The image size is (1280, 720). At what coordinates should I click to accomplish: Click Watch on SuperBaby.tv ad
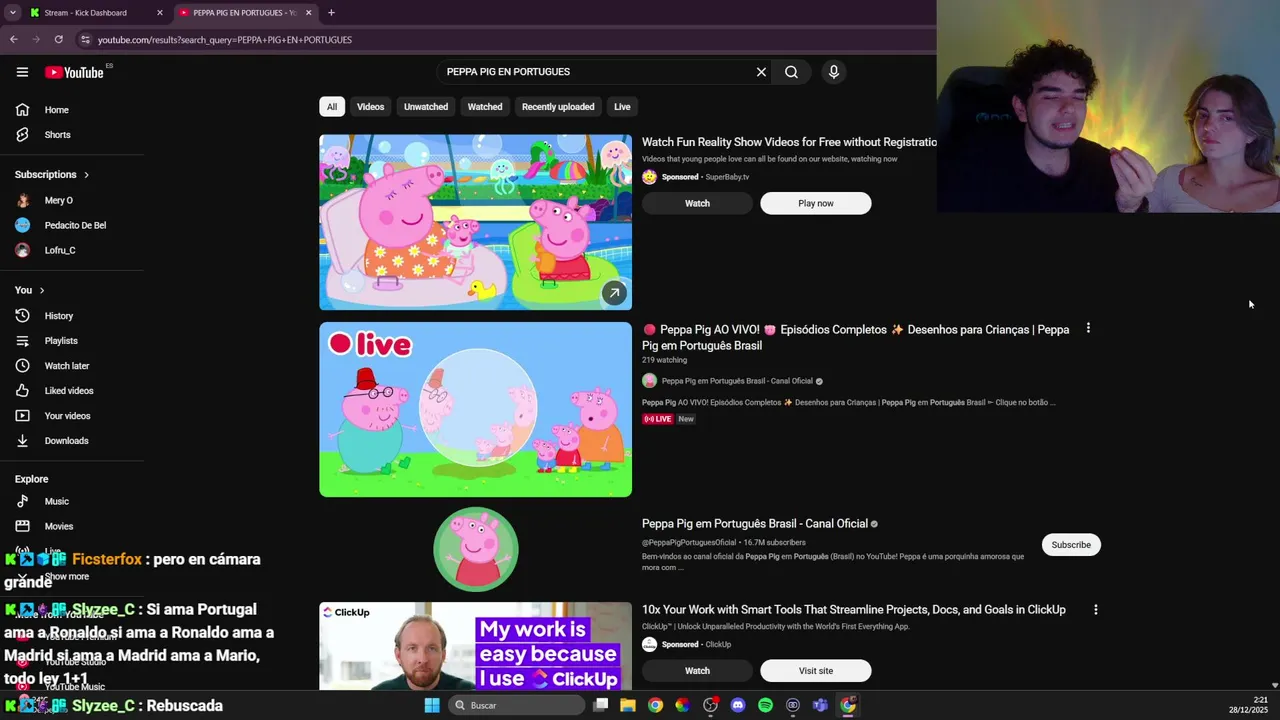coord(697,203)
